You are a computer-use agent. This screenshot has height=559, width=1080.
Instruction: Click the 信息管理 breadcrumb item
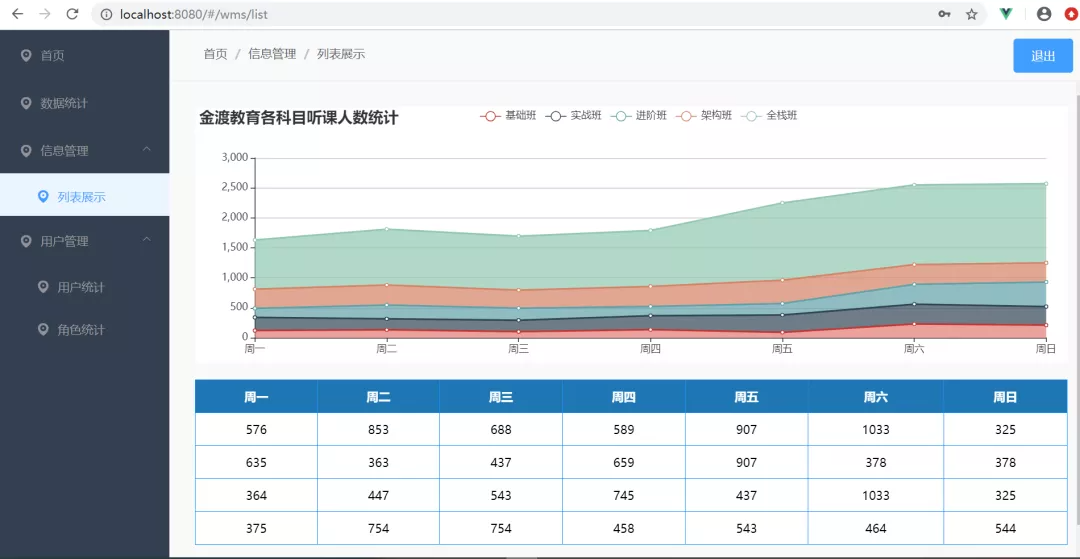point(272,54)
